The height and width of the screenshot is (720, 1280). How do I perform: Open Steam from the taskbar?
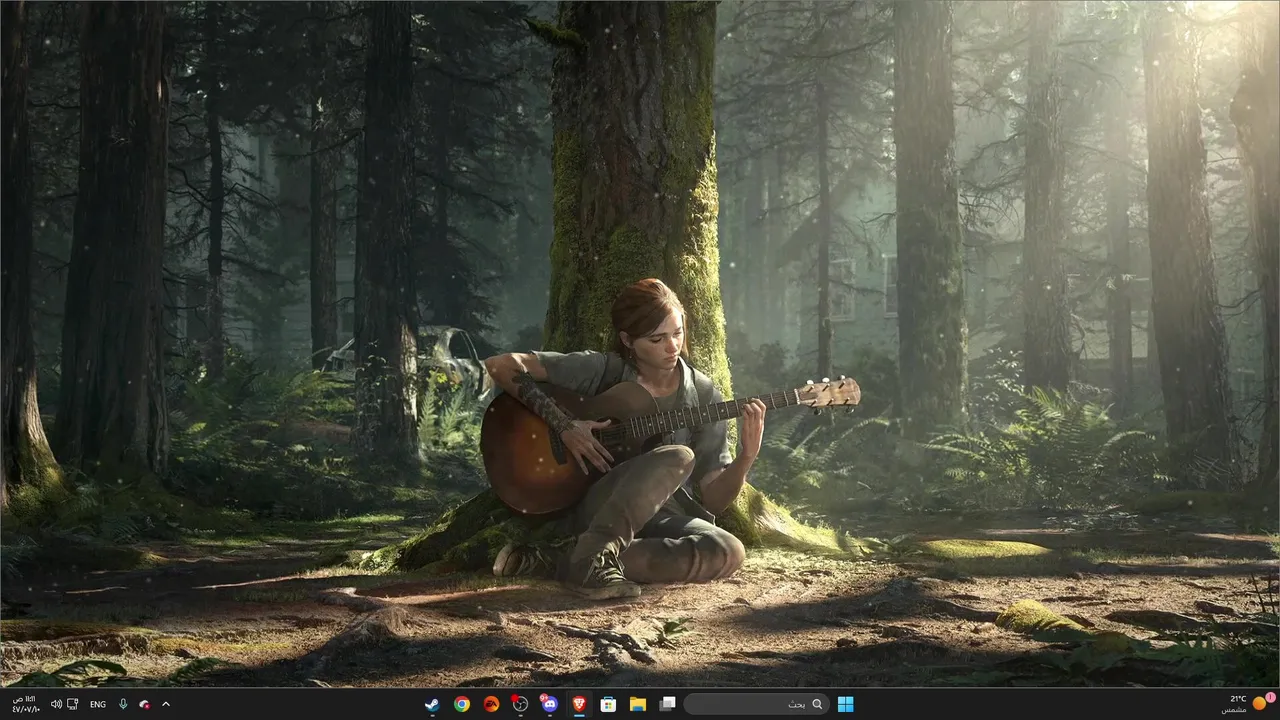pos(432,704)
